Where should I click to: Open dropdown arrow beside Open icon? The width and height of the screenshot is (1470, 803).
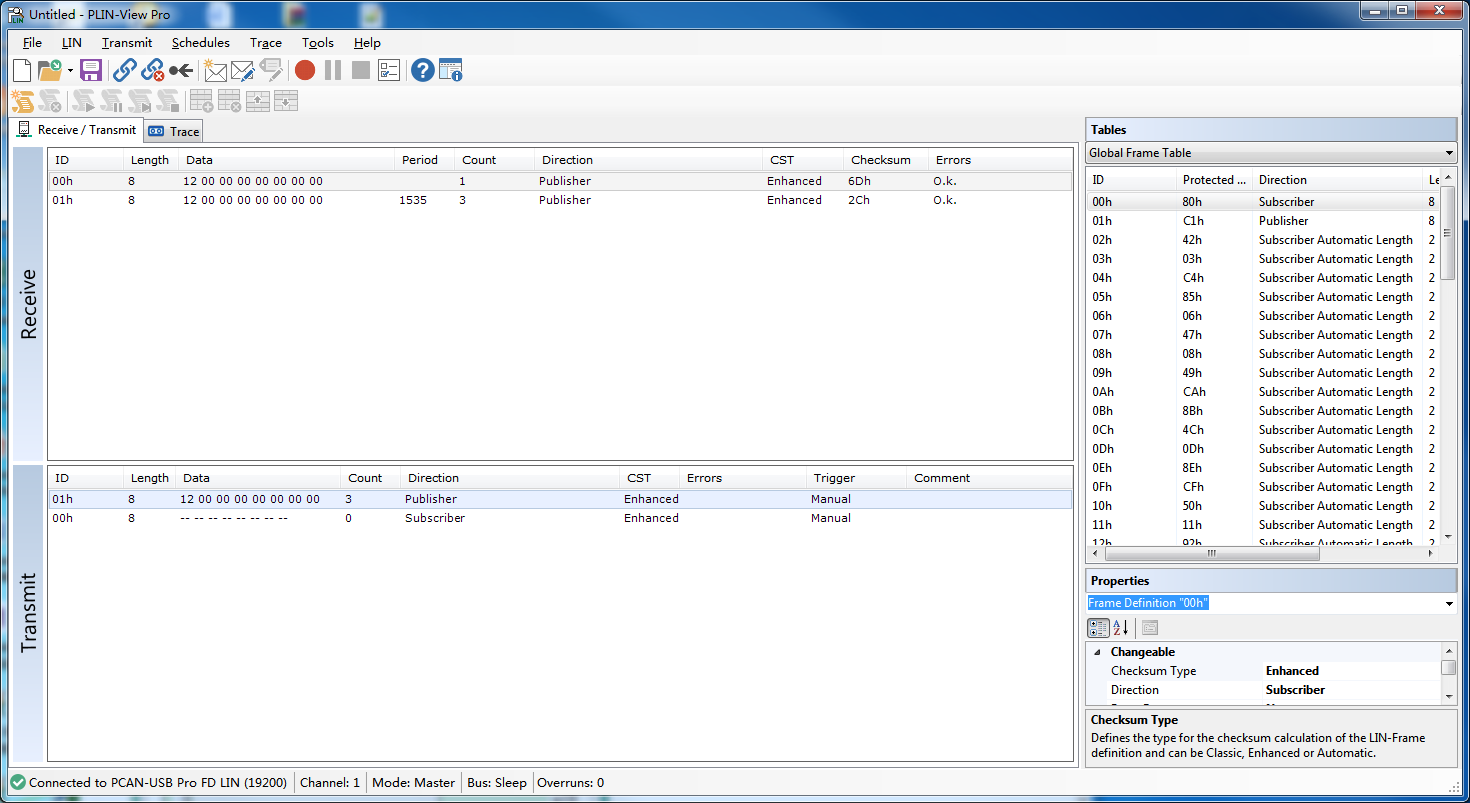point(70,71)
